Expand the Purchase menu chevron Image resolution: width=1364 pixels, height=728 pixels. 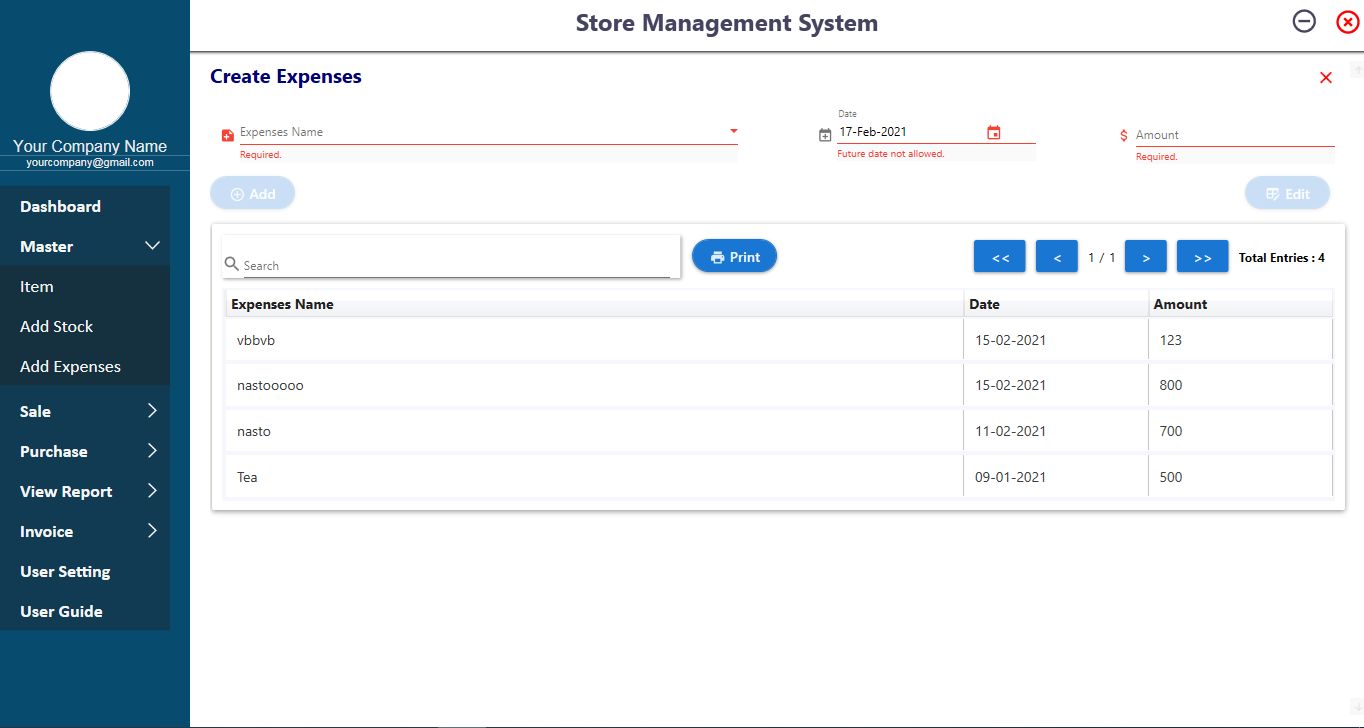tap(152, 450)
